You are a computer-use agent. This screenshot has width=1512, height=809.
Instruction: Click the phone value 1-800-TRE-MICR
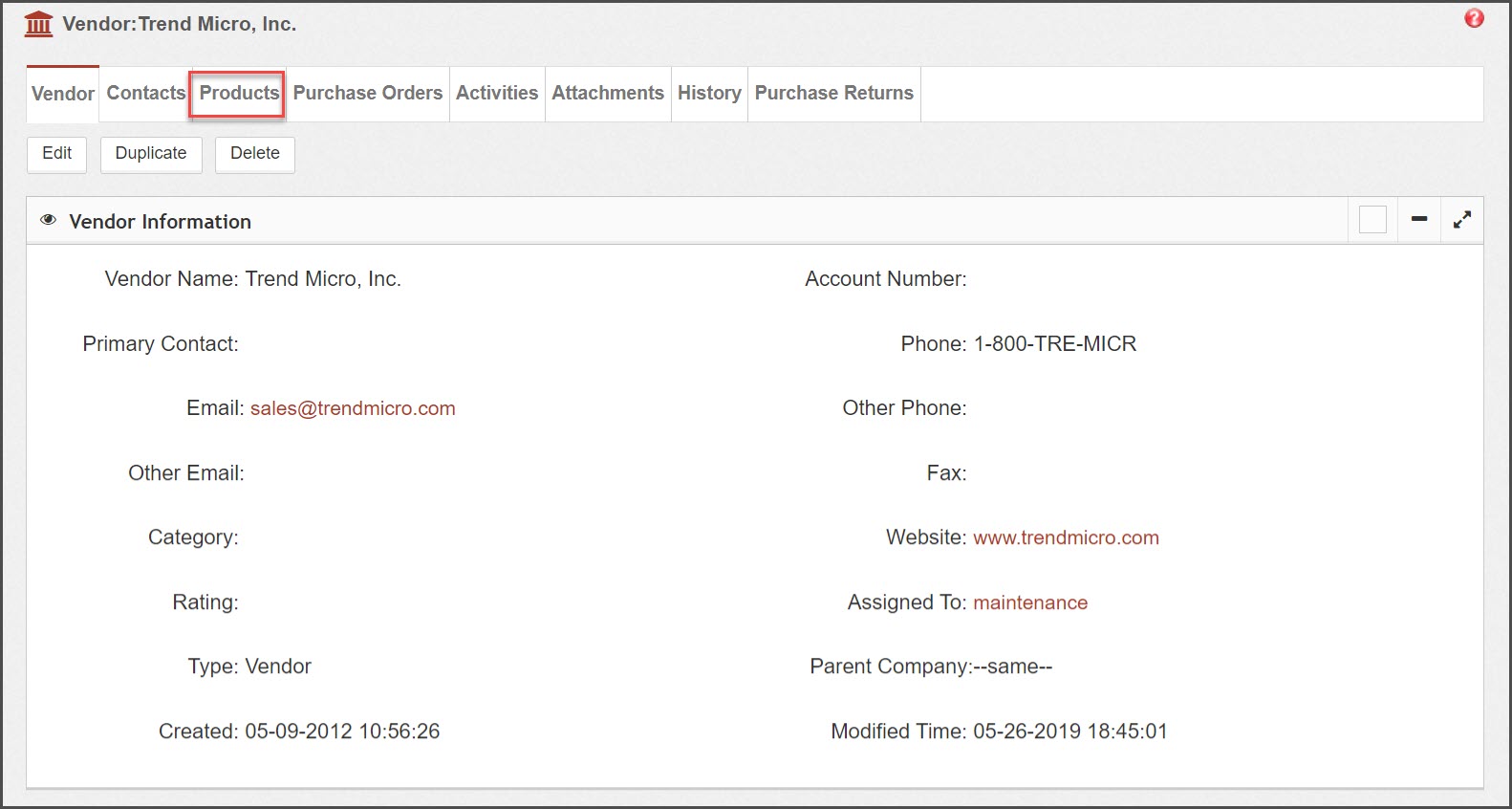(x=1055, y=344)
